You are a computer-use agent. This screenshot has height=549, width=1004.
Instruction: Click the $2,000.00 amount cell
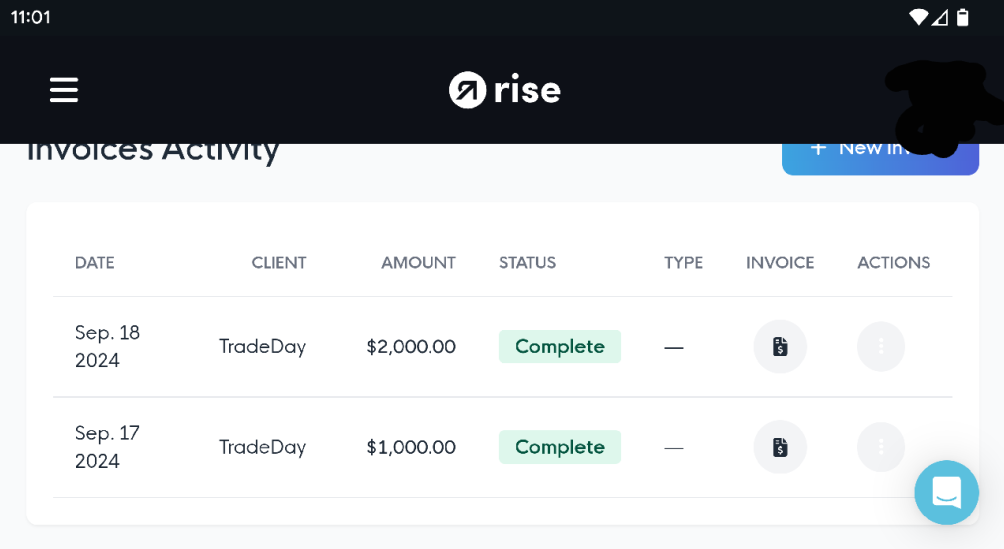pos(411,347)
